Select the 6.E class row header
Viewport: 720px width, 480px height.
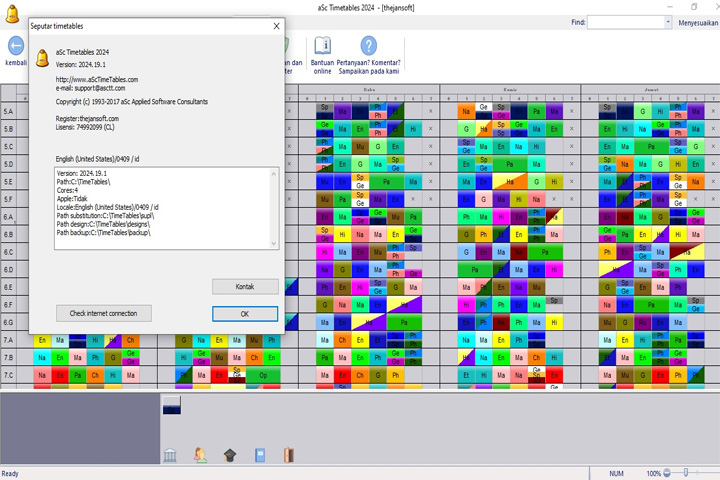coord(8,287)
